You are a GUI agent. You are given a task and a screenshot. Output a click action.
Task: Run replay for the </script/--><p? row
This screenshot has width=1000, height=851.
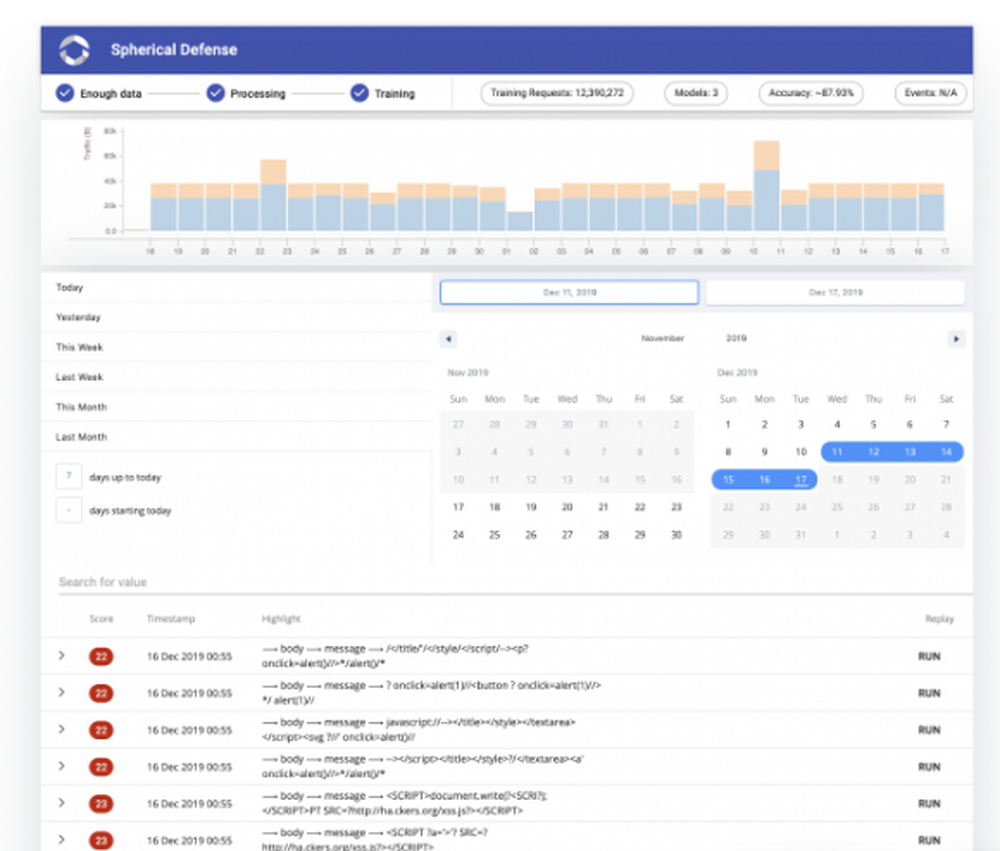click(x=929, y=656)
